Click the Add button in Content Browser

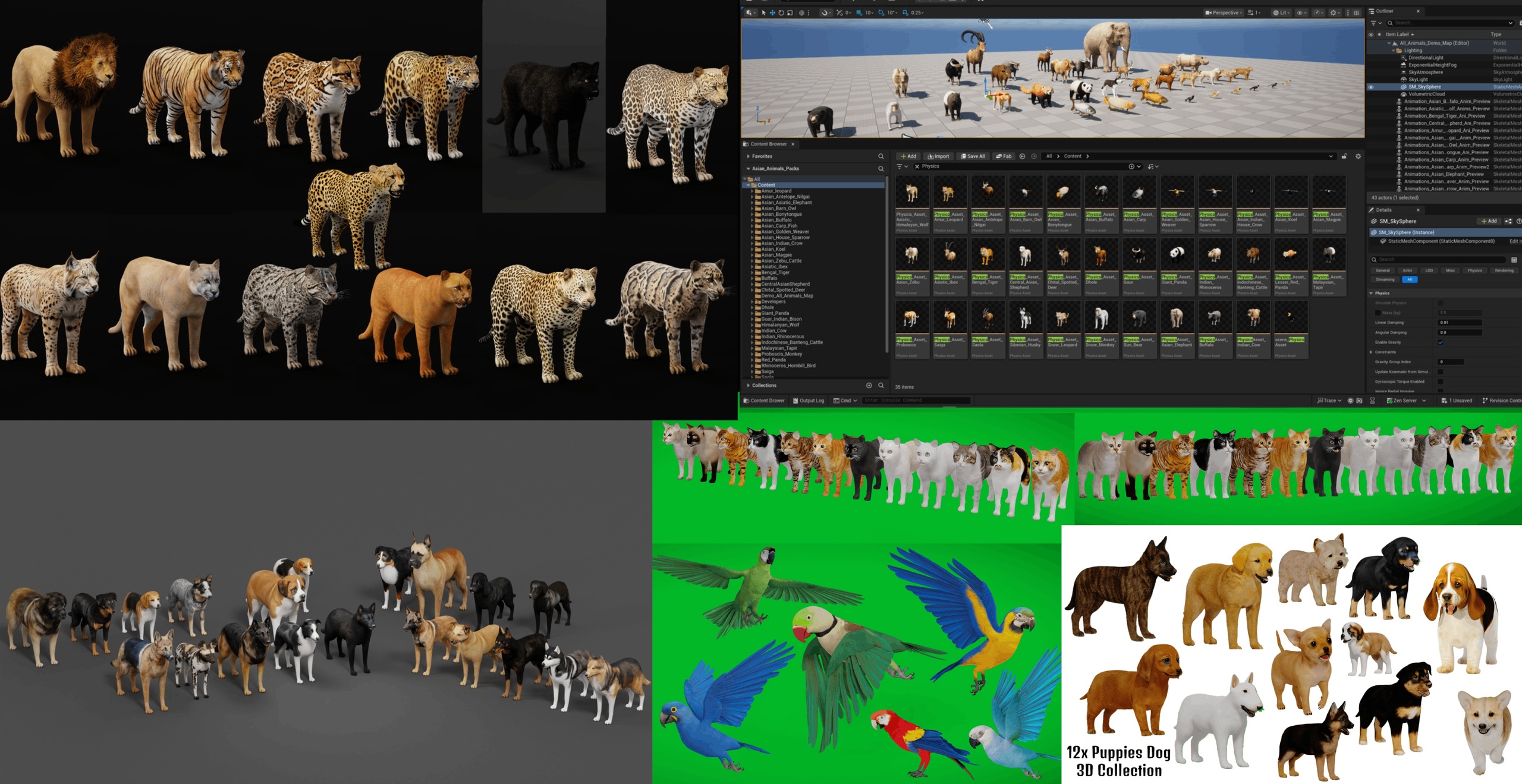pyautogui.click(x=908, y=156)
